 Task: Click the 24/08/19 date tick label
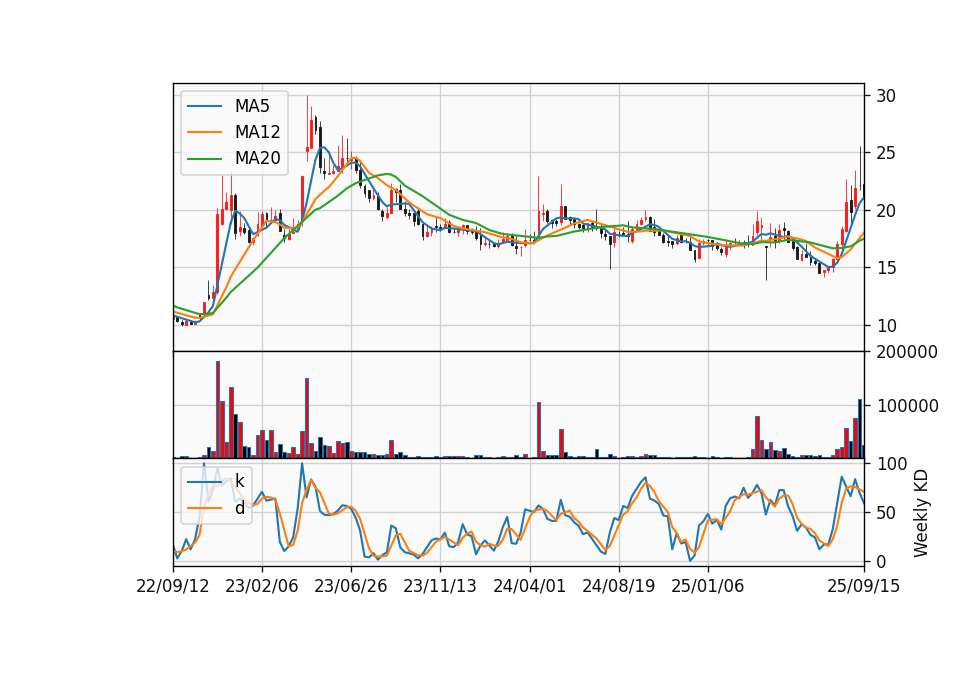pos(618,586)
